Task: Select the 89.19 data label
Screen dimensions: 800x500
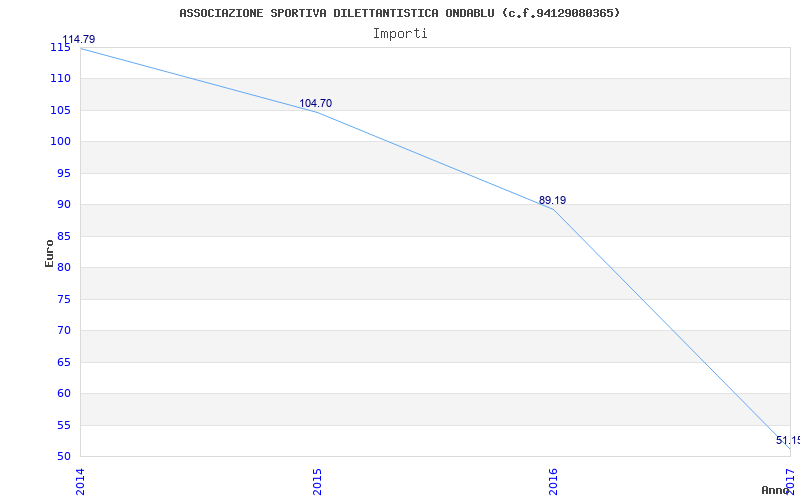Action: coord(553,201)
